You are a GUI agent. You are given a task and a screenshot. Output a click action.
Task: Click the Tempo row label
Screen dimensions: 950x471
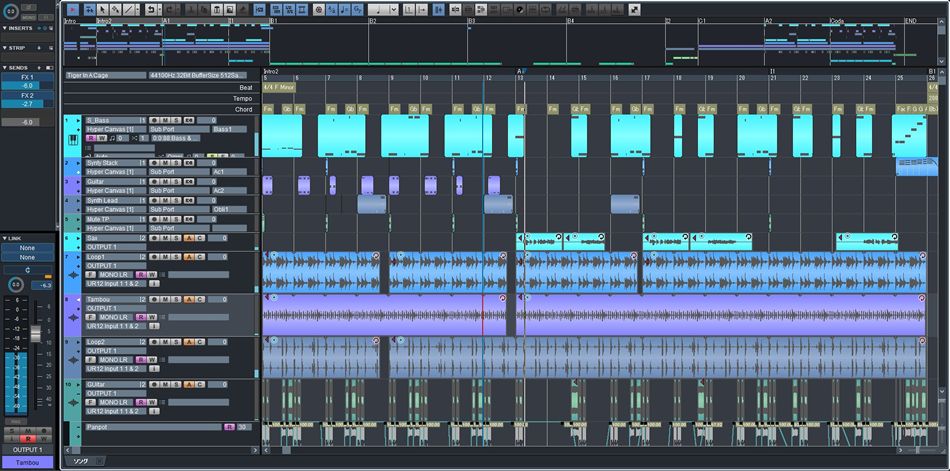(x=242, y=98)
